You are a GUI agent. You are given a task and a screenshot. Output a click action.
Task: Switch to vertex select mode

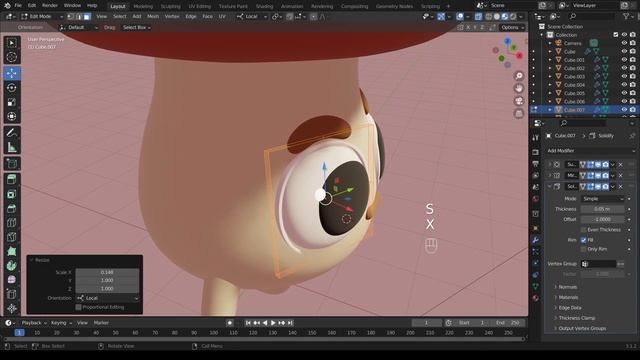pyautogui.click(x=71, y=17)
